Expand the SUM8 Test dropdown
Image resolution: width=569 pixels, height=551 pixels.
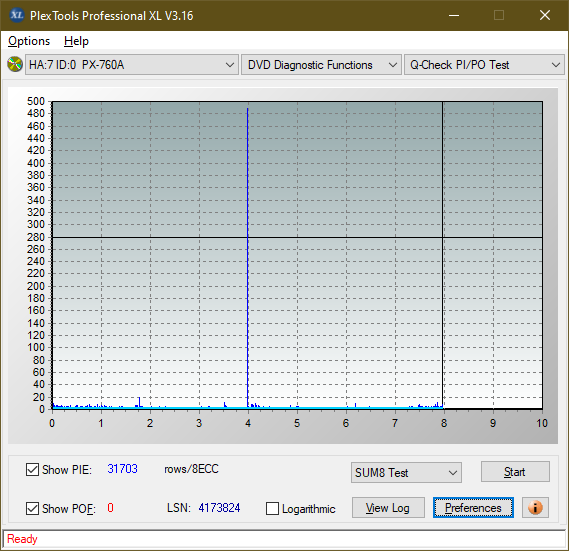click(x=406, y=473)
